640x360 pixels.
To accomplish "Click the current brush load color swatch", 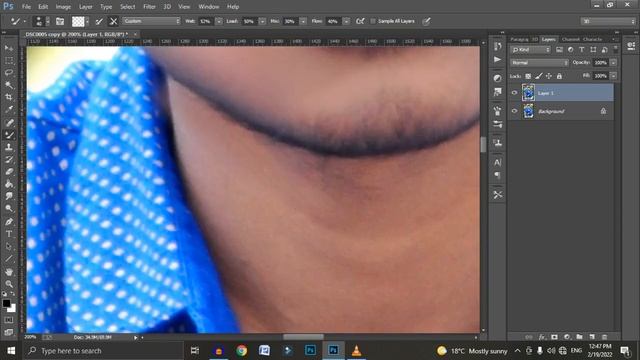I will tap(78, 21).
